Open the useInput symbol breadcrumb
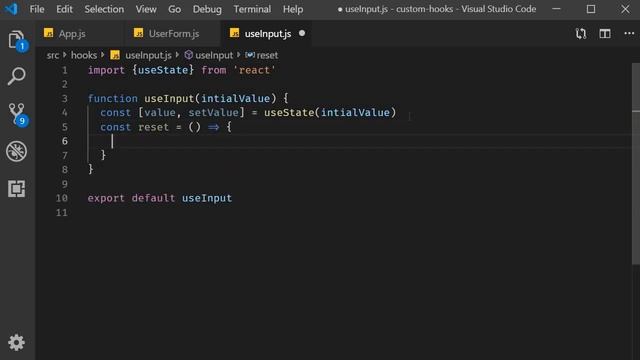Viewport: 640px width, 360px height. [214, 55]
